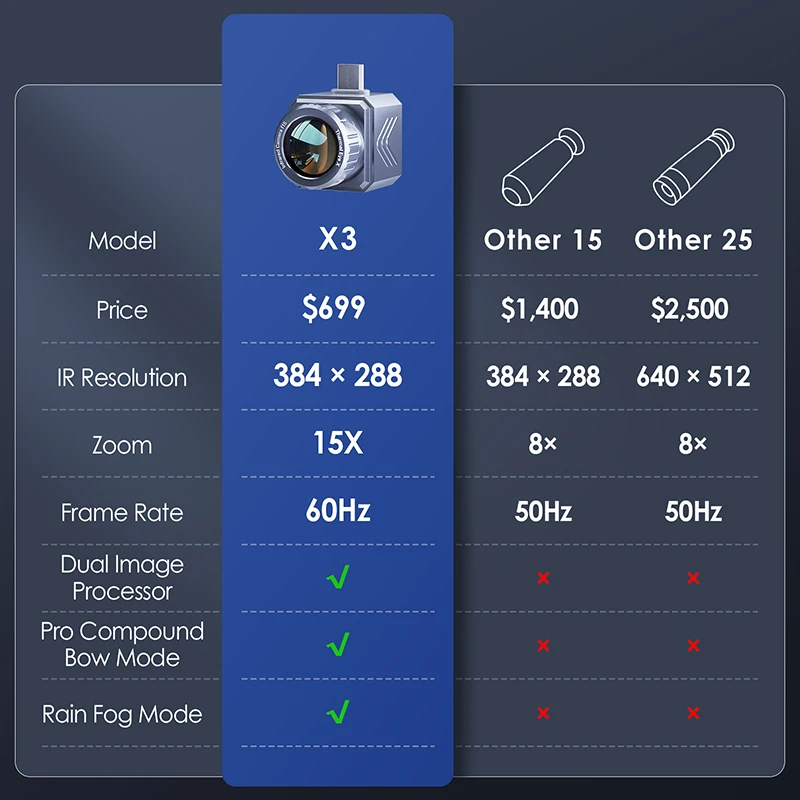
Task: Select the Other 15 column heading
Action: coord(543,240)
